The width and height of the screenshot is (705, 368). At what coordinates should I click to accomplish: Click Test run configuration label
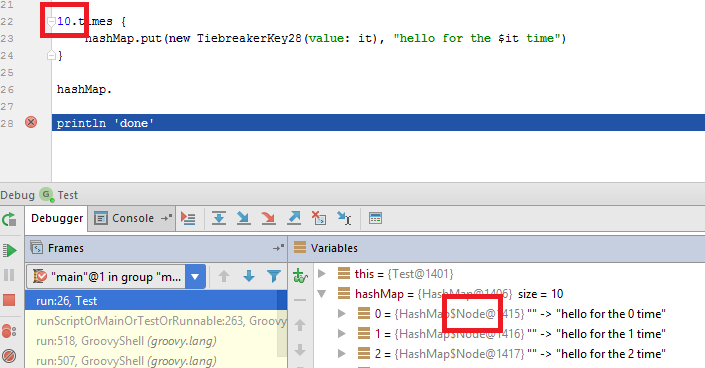pos(67,195)
